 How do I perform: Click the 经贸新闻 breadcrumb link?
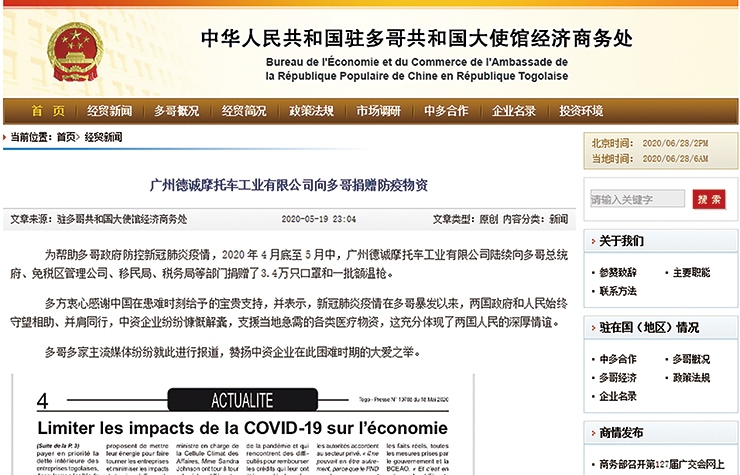[x=103, y=137]
